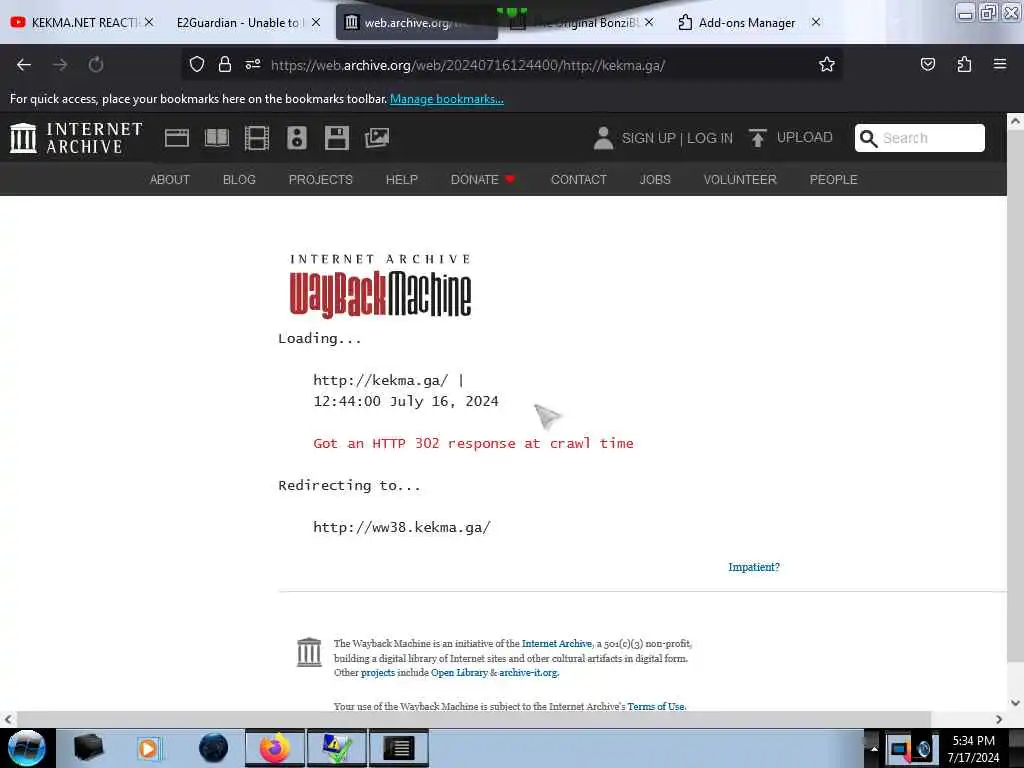Open the CONTACT menu item

pyautogui.click(x=579, y=180)
